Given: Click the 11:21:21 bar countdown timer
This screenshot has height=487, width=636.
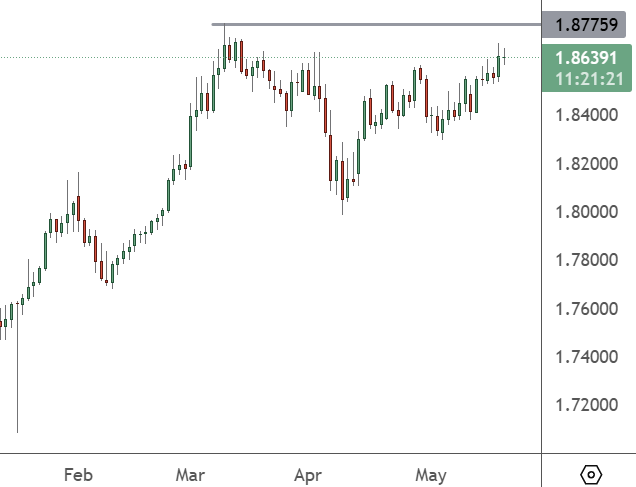Looking at the screenshot, I should (586, 79).
